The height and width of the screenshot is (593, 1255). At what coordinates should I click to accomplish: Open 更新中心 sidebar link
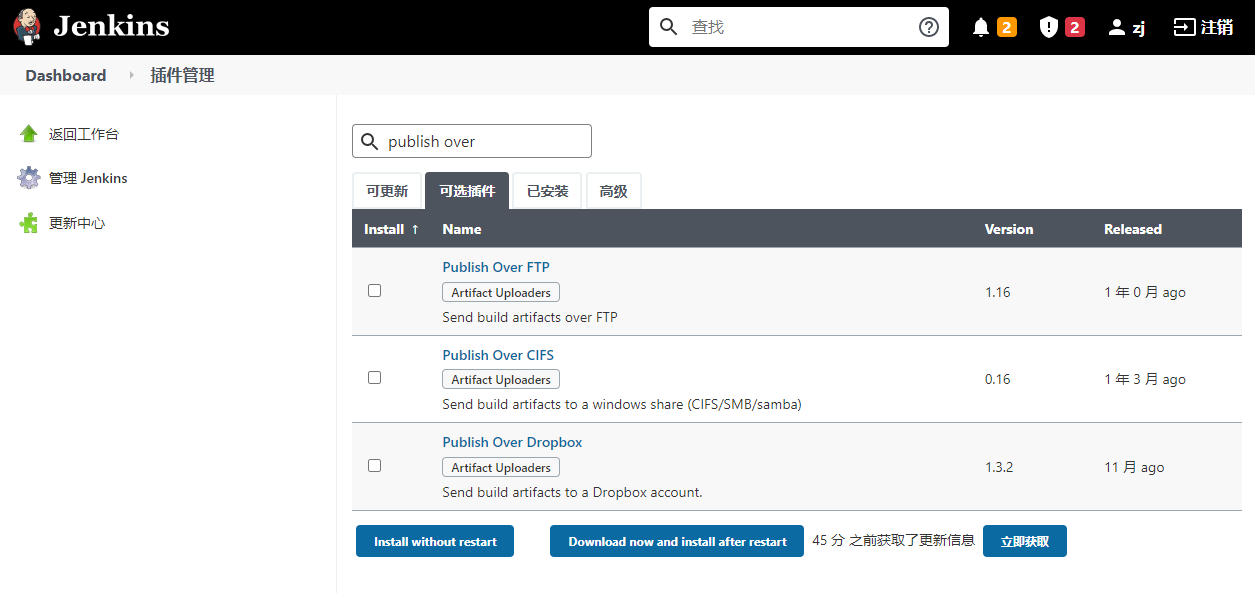coord(77,223)
